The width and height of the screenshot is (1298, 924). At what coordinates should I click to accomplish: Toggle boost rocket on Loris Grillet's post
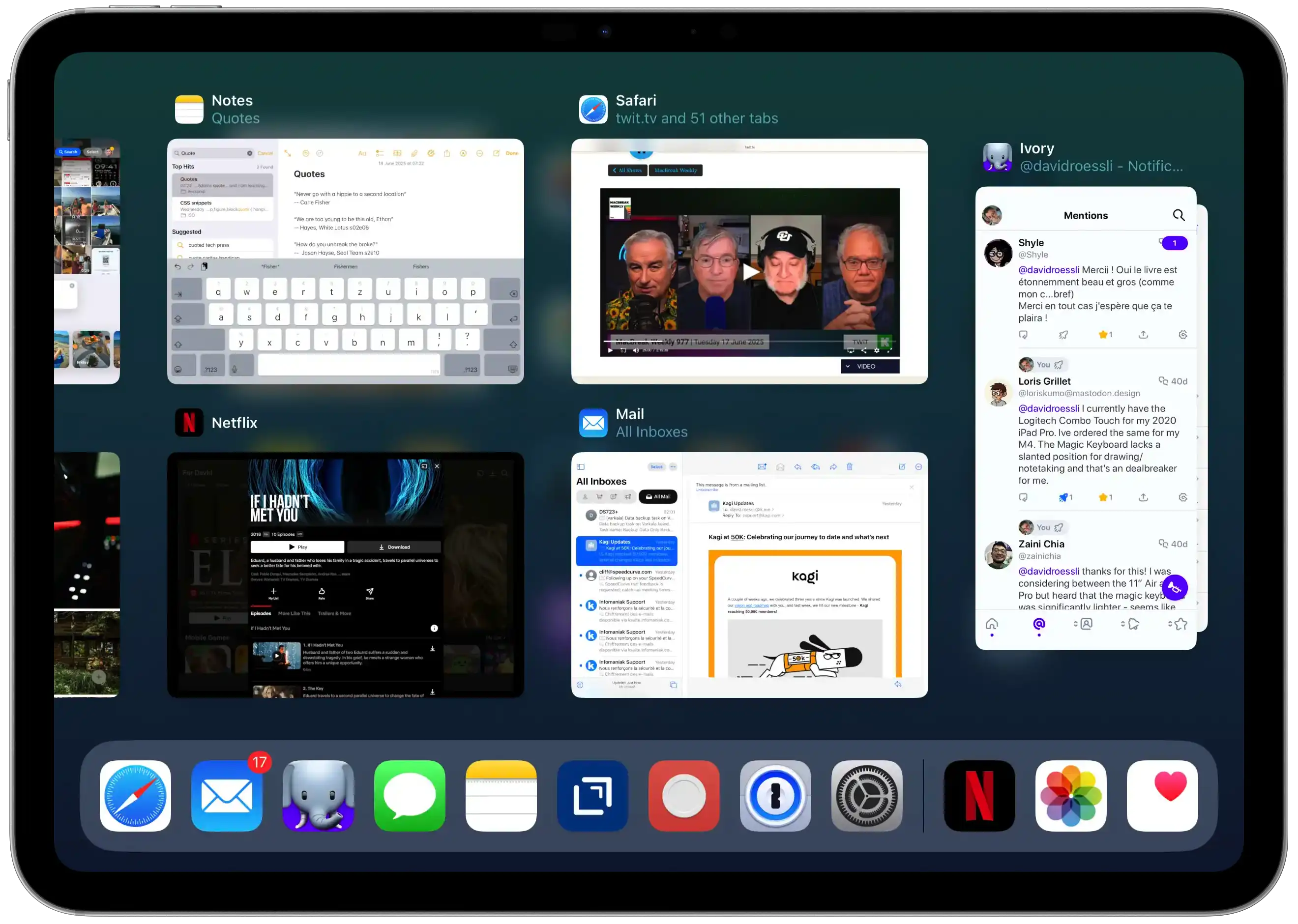click(x=1064, y=497)
